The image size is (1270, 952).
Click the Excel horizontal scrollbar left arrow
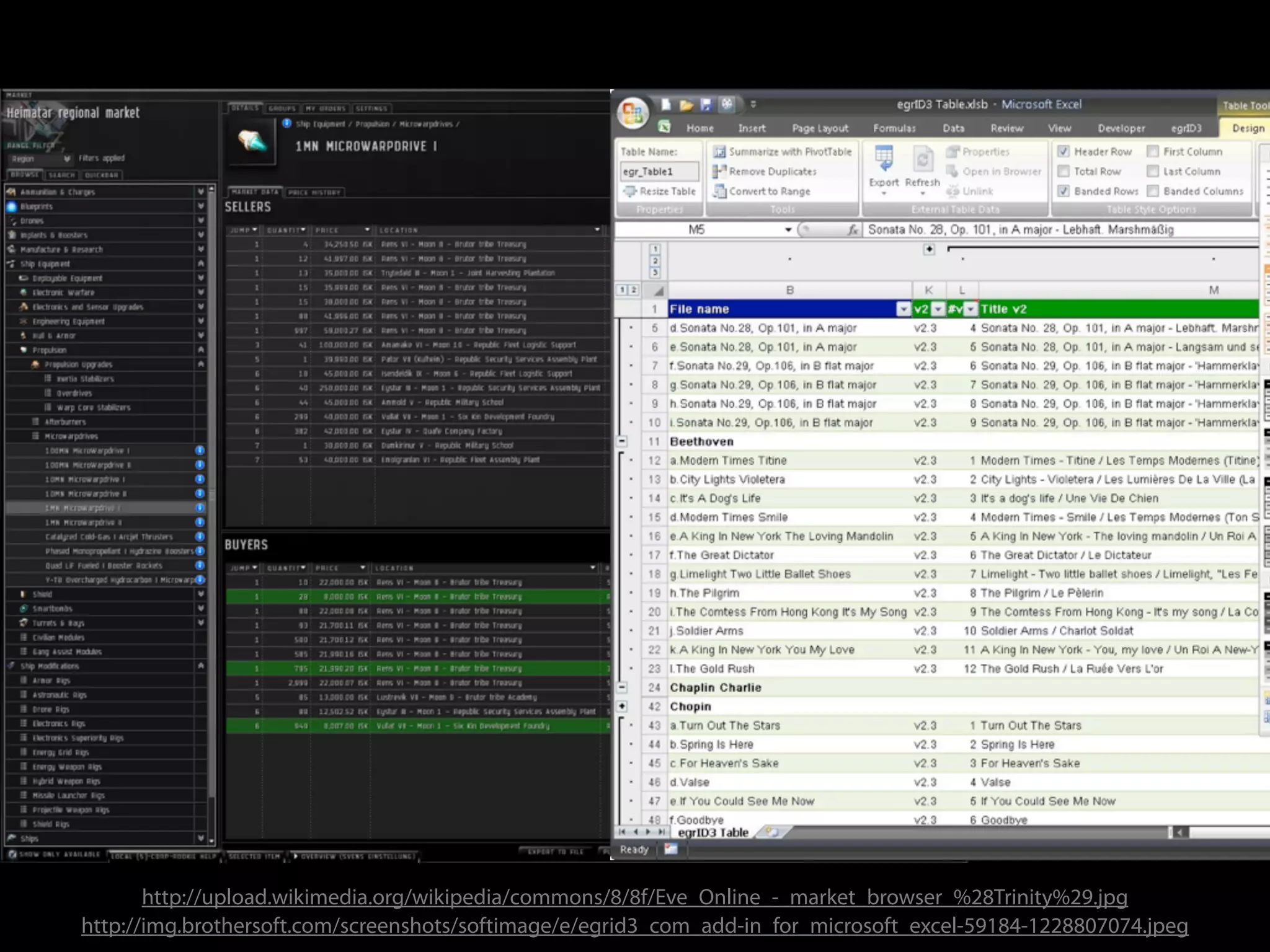[1180, 832]
